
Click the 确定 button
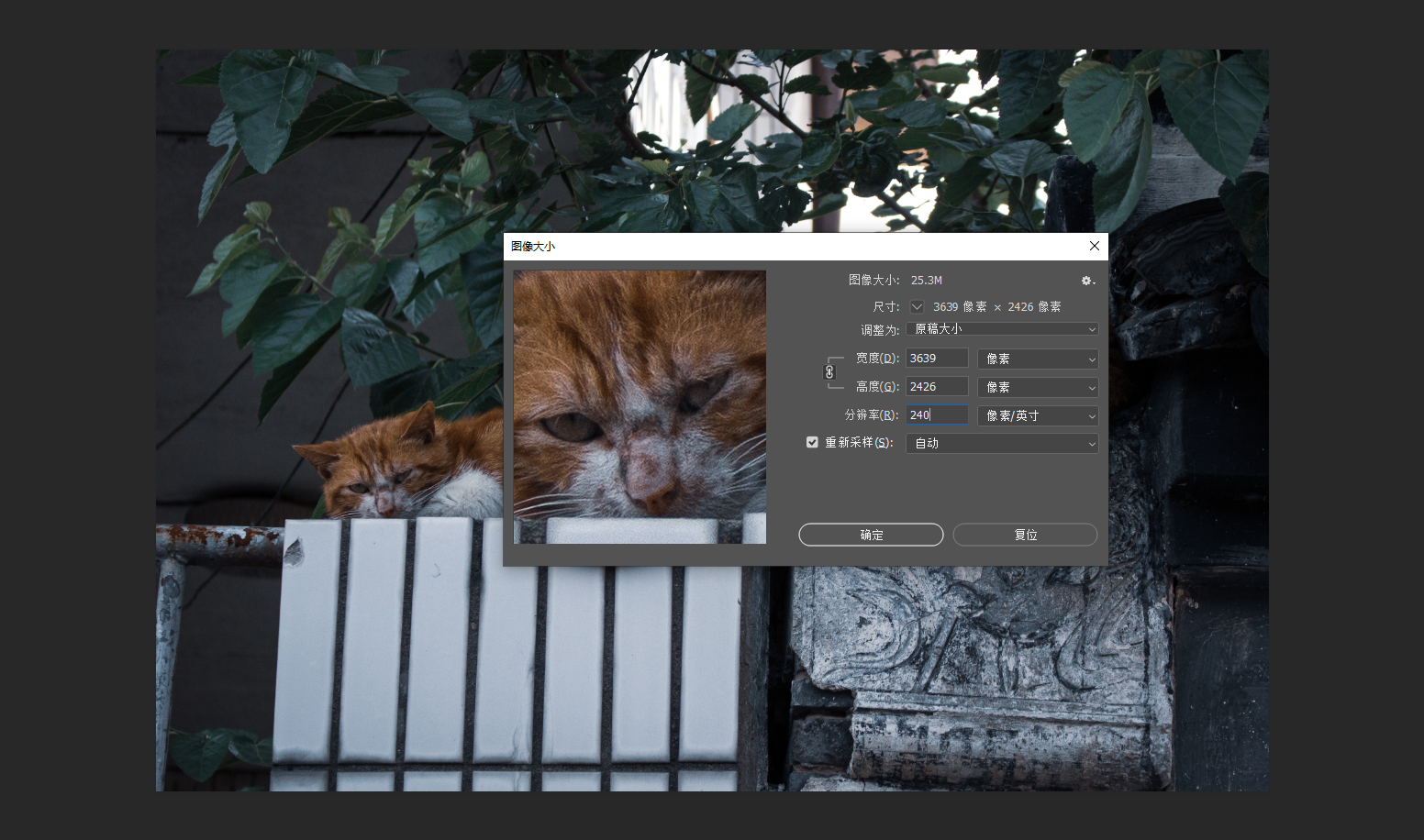pos(871,535)
